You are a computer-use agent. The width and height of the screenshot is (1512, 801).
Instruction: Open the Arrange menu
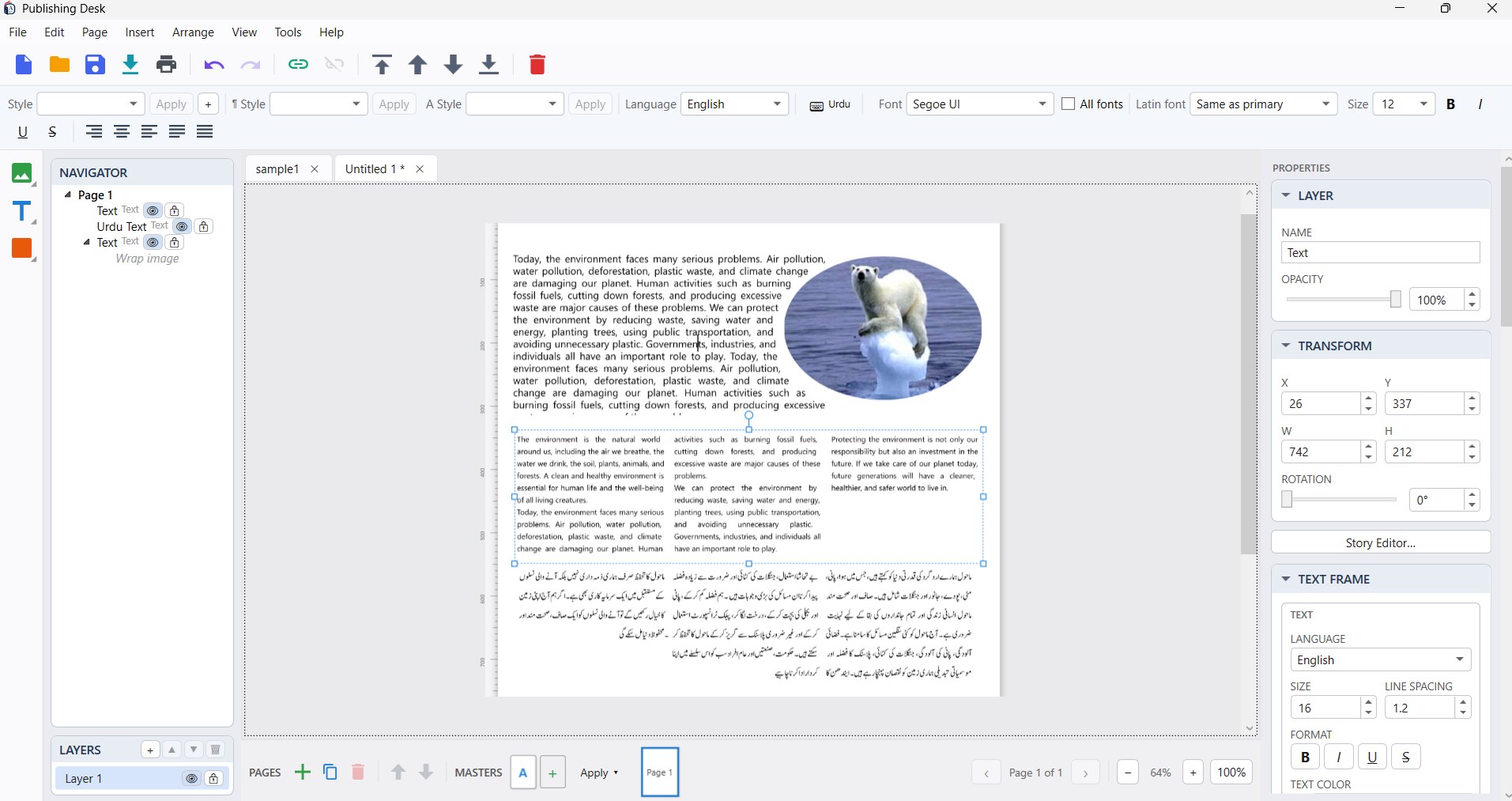pos(193,32)
